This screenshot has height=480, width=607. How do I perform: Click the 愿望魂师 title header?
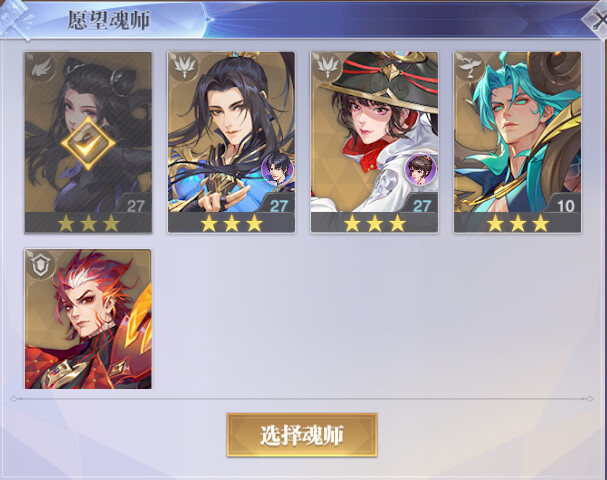[109, 20]
